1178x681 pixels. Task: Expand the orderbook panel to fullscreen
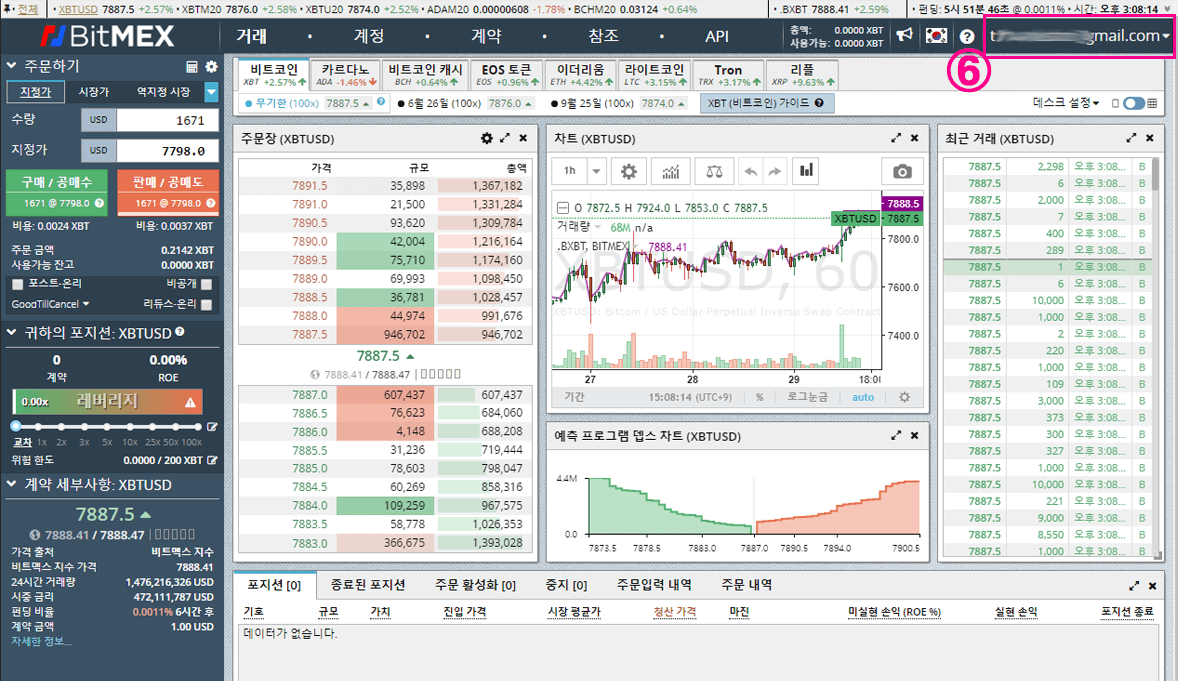pos(505,138)
